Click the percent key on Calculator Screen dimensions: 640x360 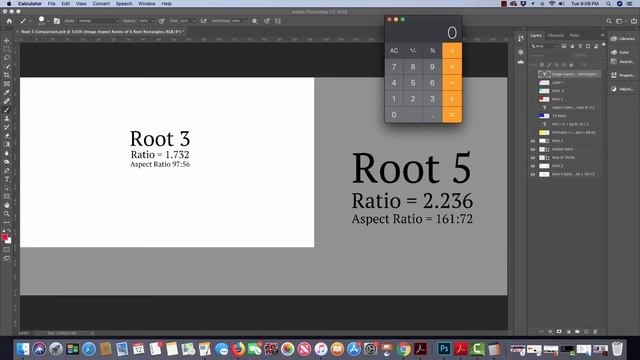(432, 51)
